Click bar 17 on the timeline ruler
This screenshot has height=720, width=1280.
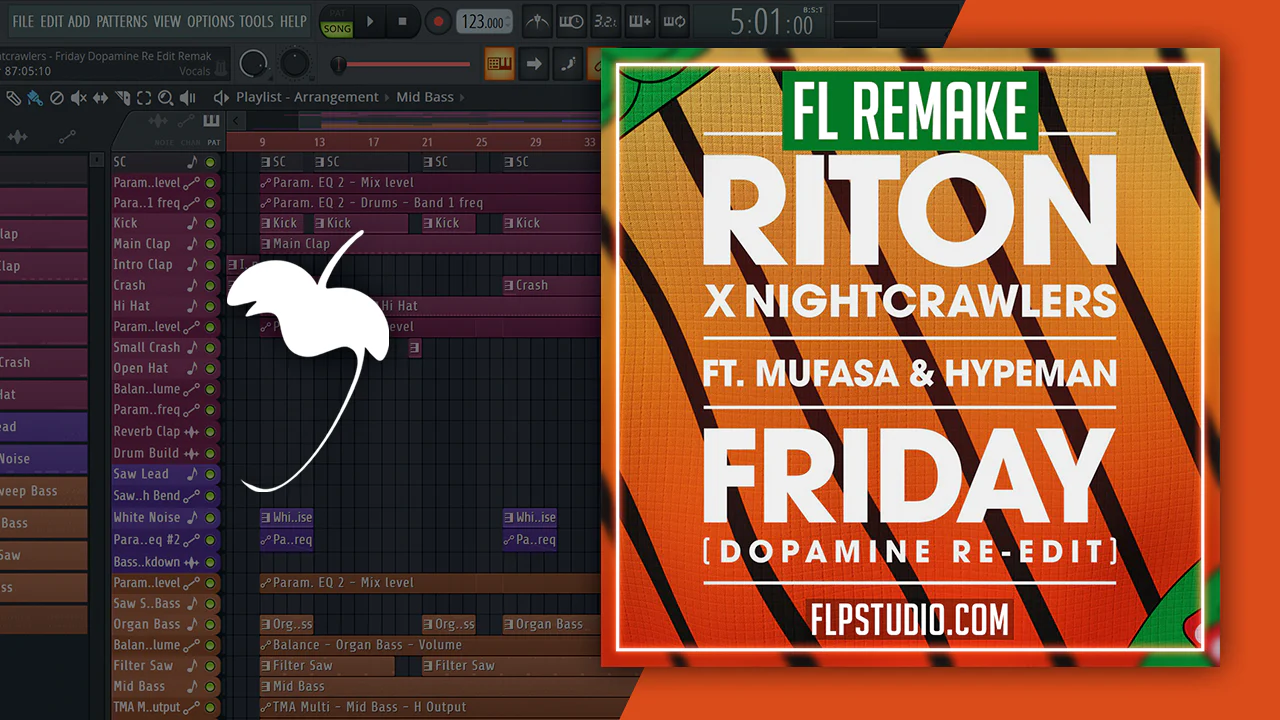point(373,142)
